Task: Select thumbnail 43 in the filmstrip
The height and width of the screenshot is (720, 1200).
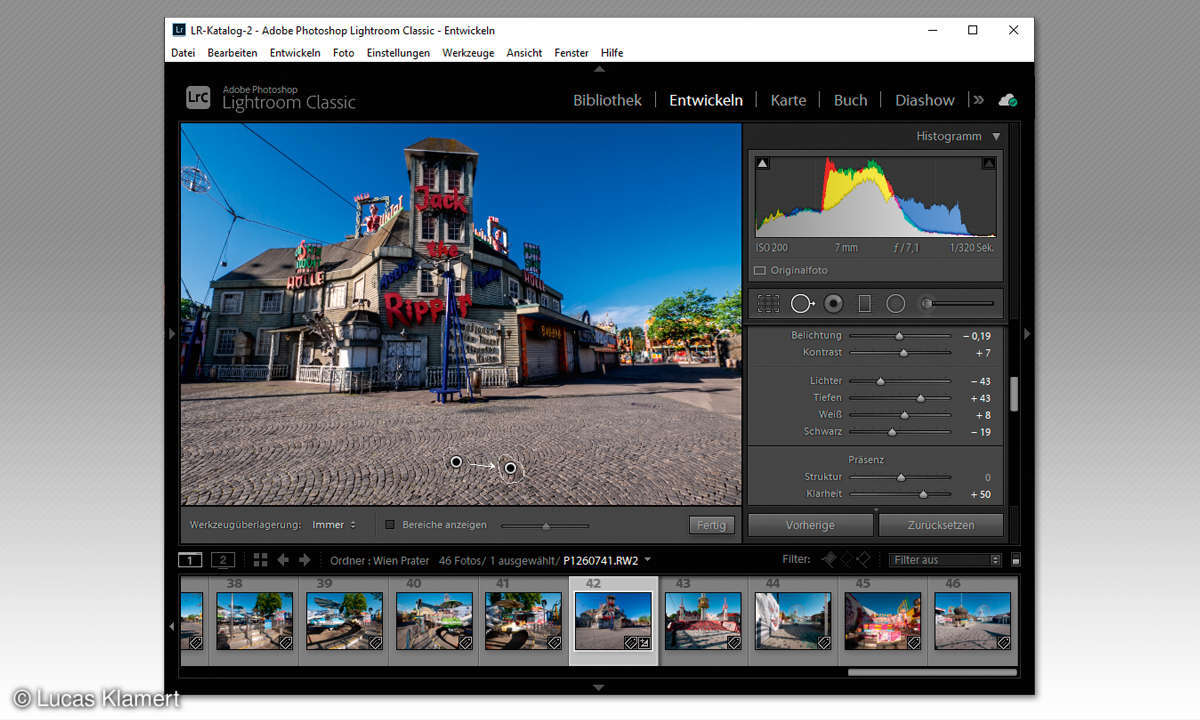Action: click(x=703, y=620)
